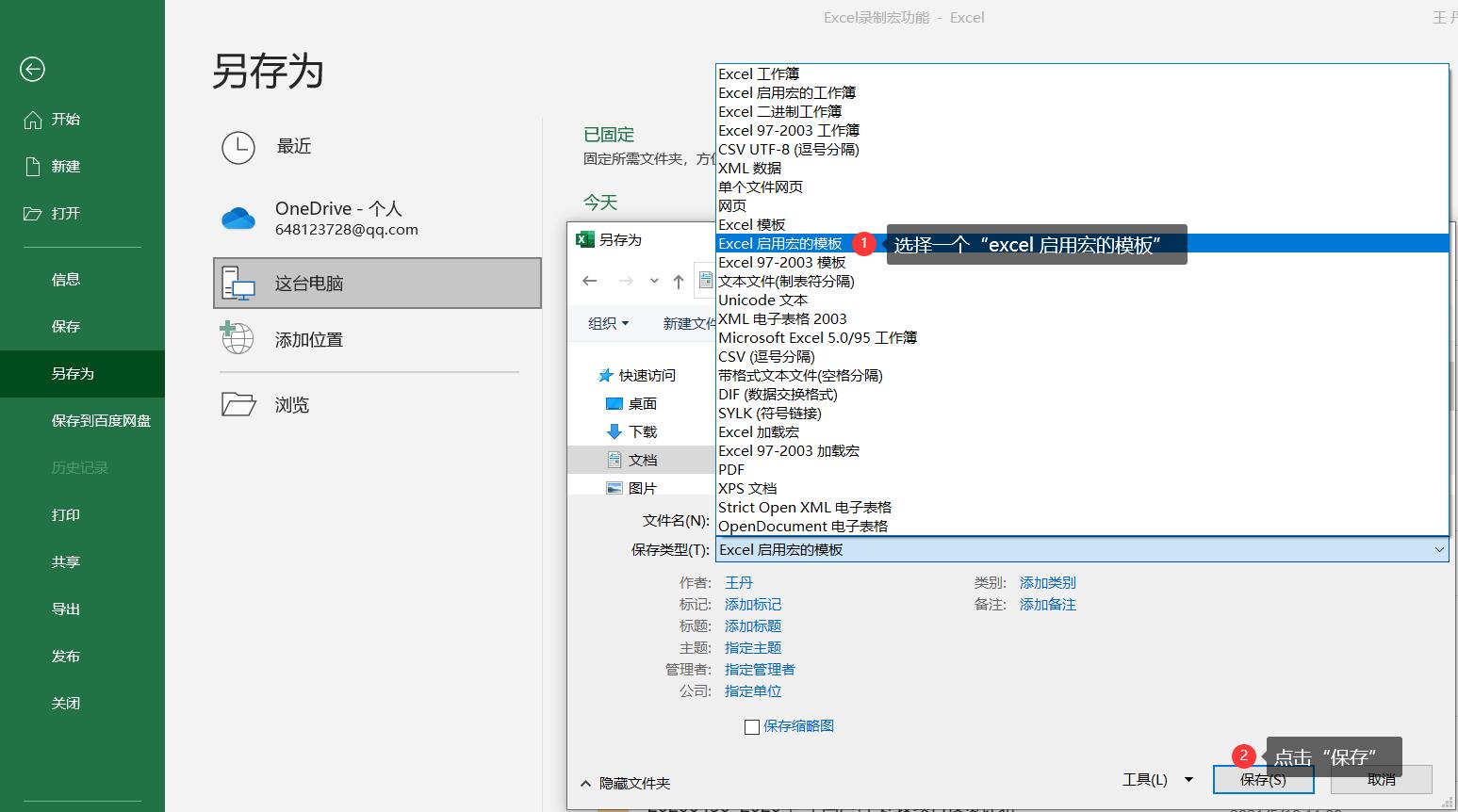This screenshot has height=812, width=1458.
Task: Choose Excel 二进制工作簿 format
Action: (1082, 111)
